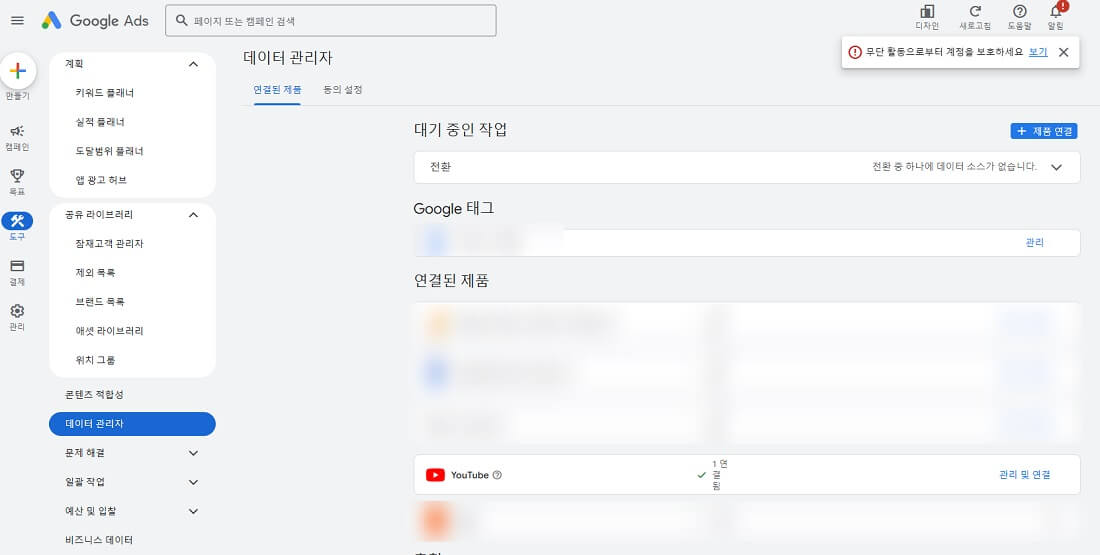Screen dimensions: 1100x555
Task: Open 비즈니스 데이터
Action: click(99, 540)
